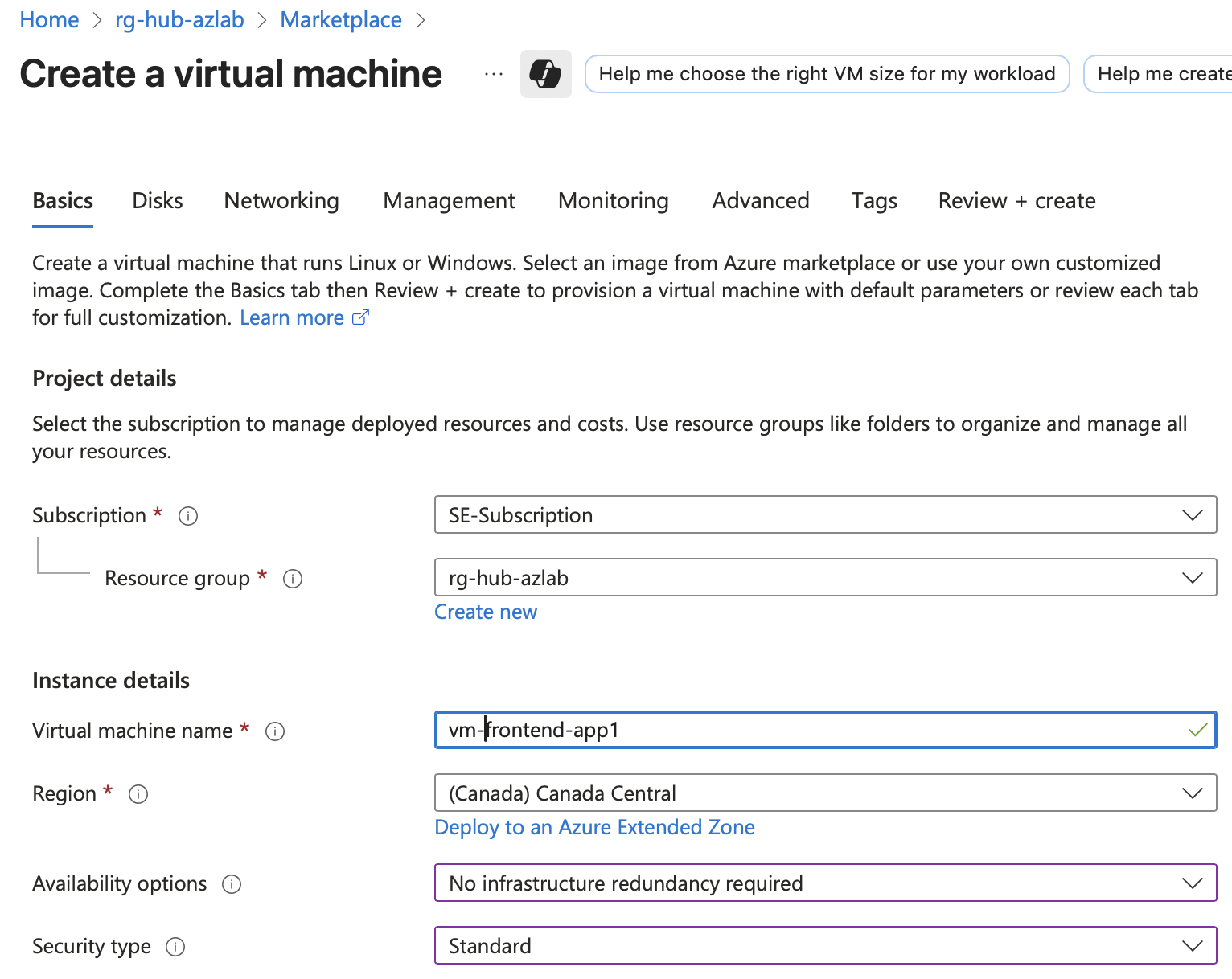Switch to the Review + create tab
This screenshot has height=979, width=1232.
(x=1016, y=201)
